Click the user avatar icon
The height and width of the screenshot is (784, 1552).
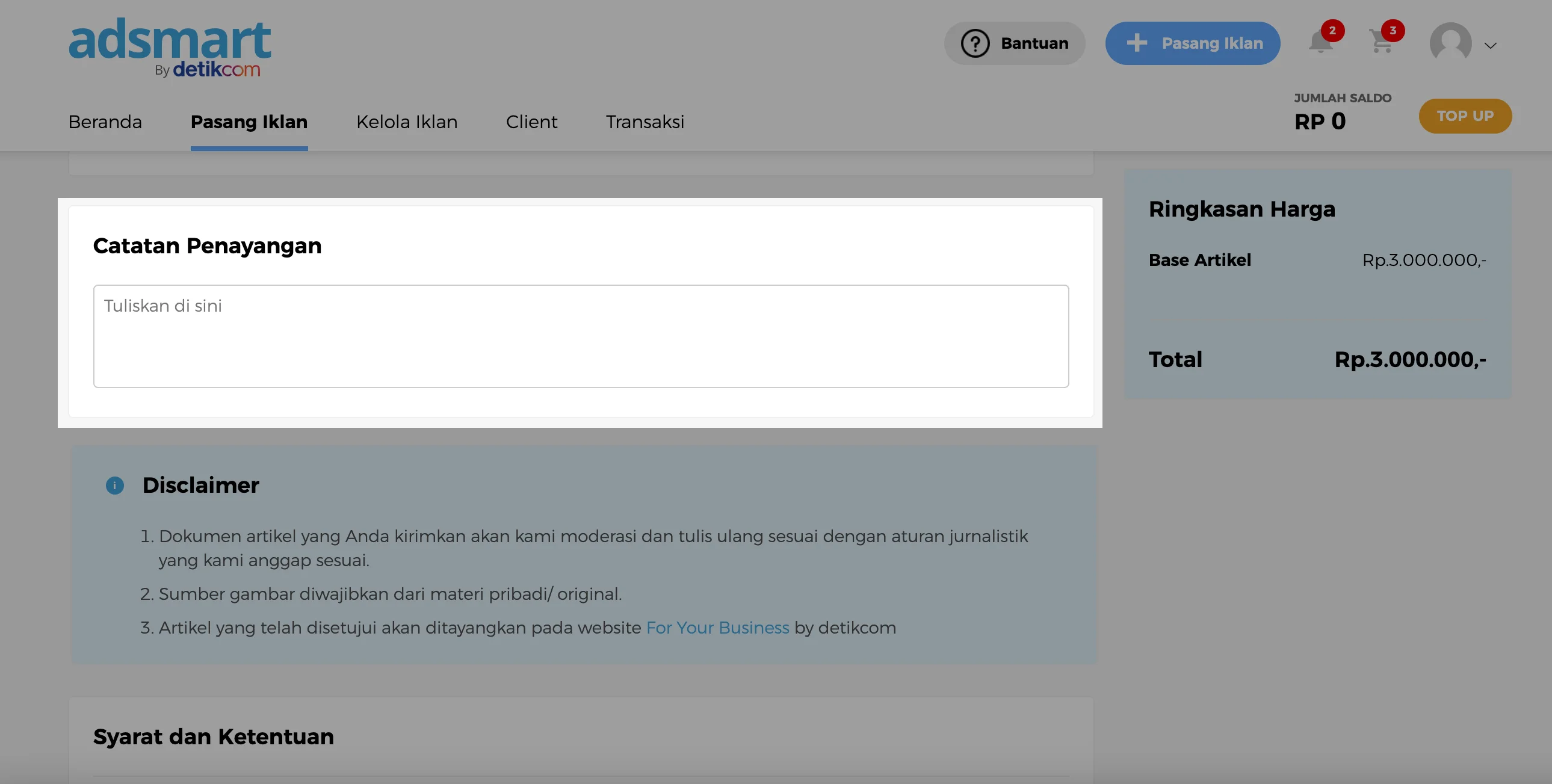pos(1450,43)
